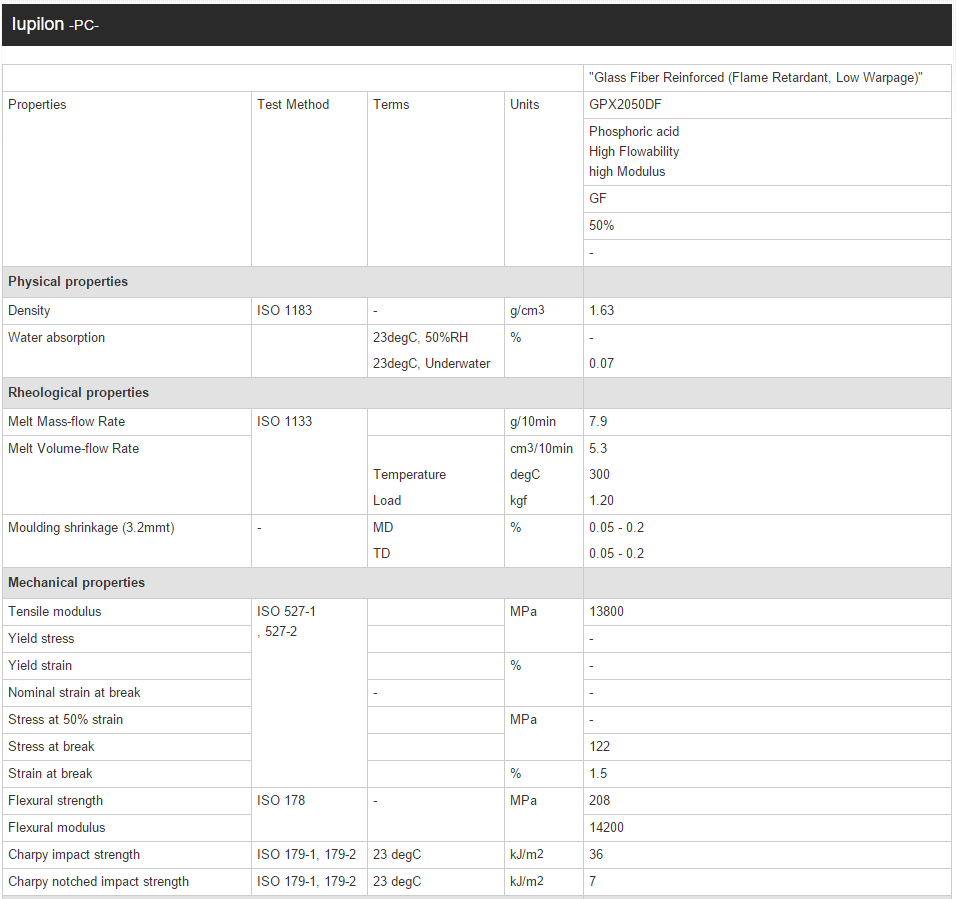Click the High Flowability text
This screenshot has width=957, height=899.
(x=634, y=151)
